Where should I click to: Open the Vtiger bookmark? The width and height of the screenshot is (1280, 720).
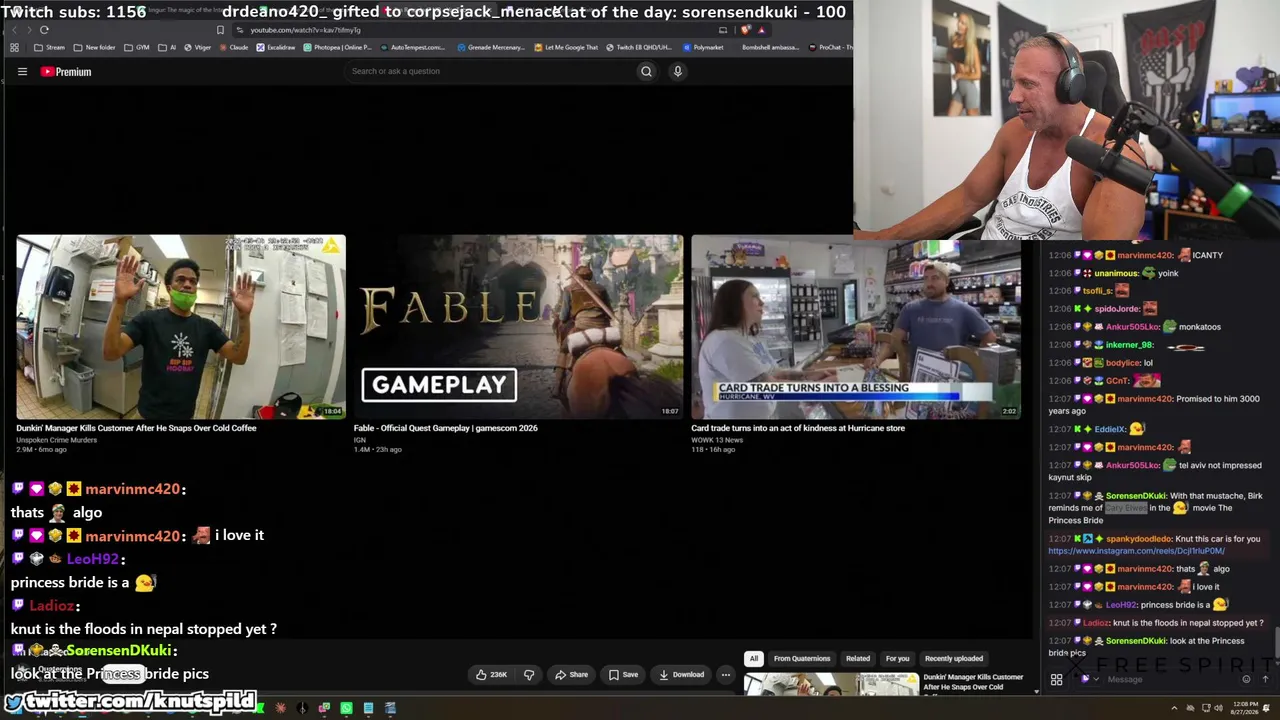point(197,47)
